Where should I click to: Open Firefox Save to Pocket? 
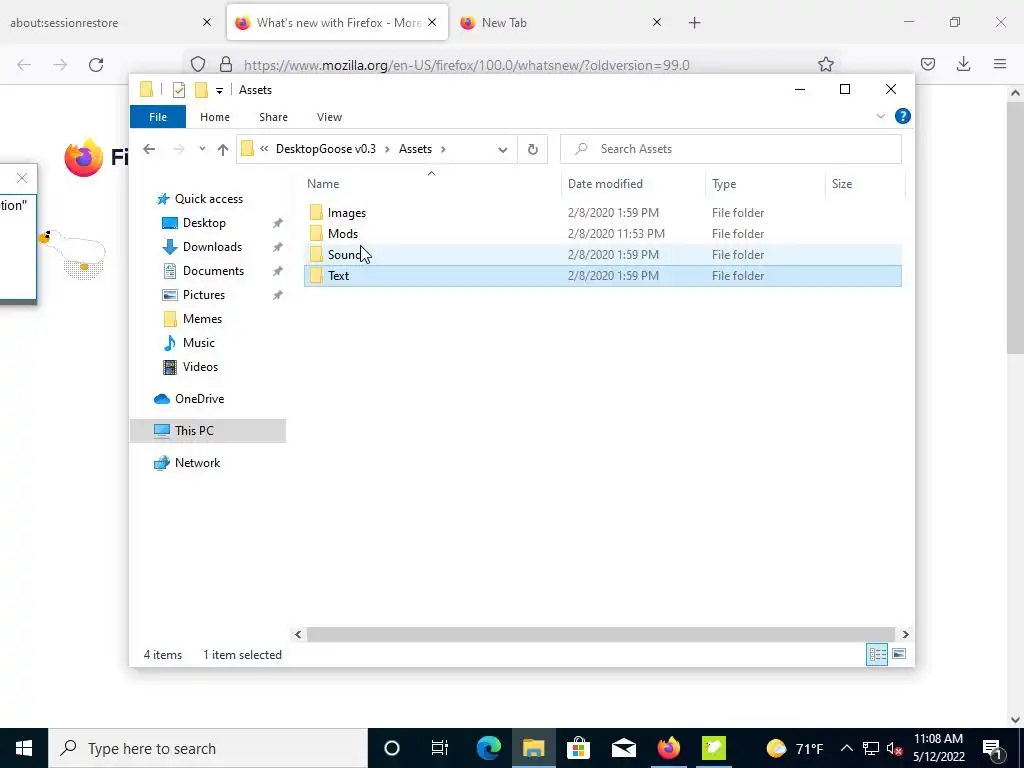coord(928,64)
